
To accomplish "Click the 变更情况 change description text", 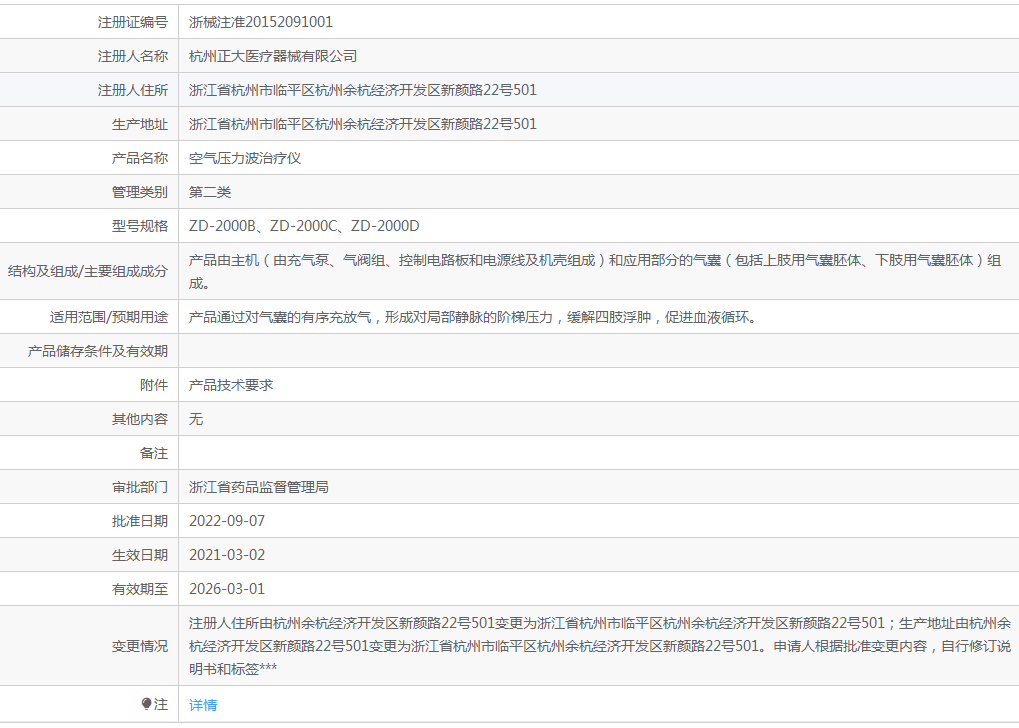I will (600, 646).
